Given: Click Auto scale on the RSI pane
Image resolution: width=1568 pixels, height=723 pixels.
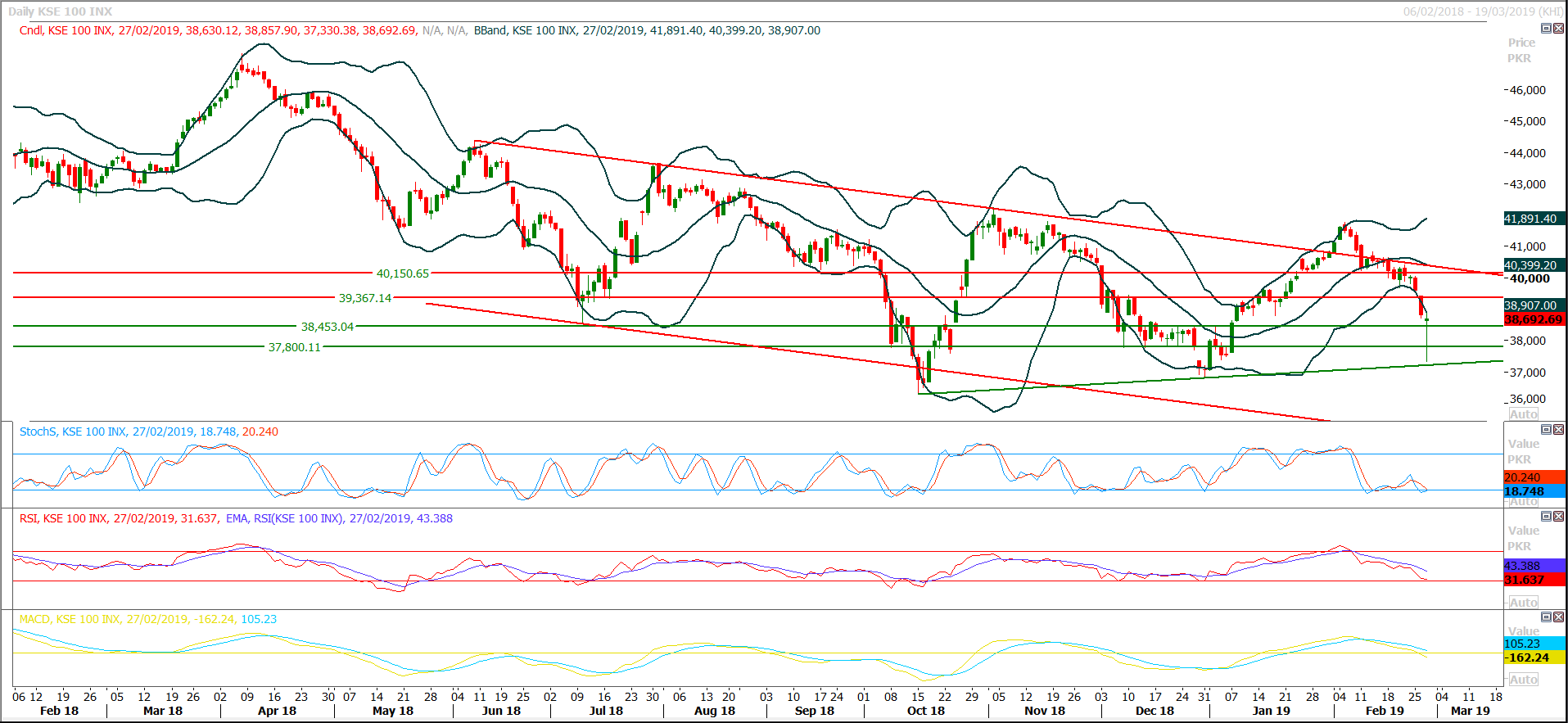Looking at the screenshot, I should point(1523,603).
